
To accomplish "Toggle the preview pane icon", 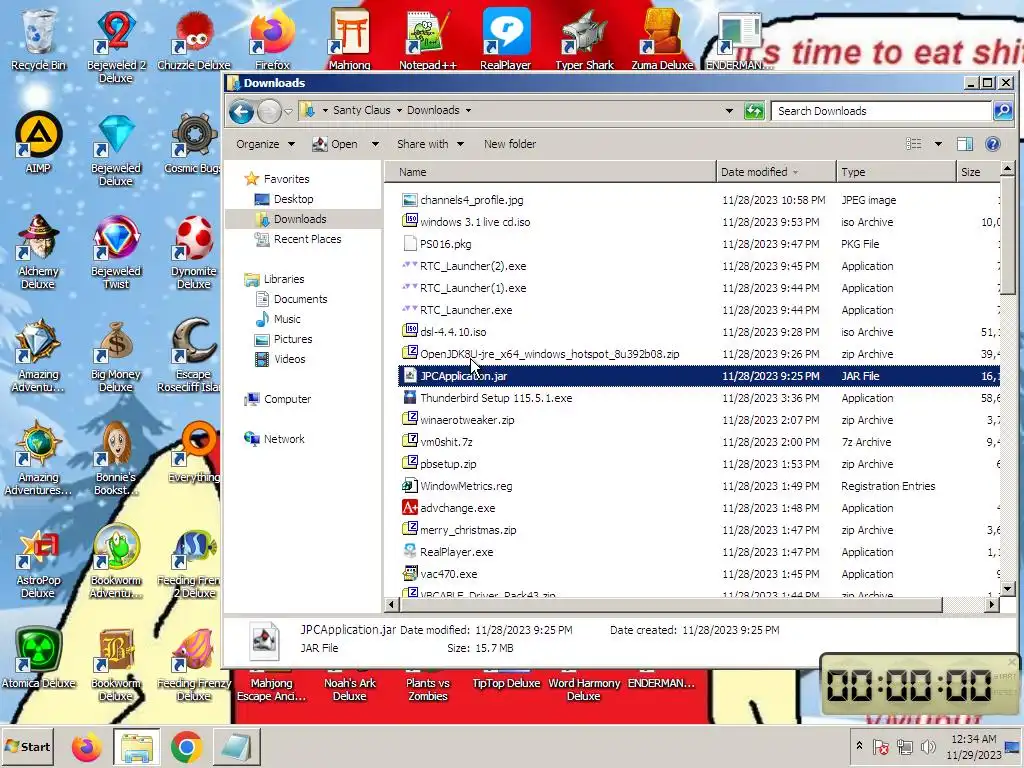I will [x=965, y=144].
